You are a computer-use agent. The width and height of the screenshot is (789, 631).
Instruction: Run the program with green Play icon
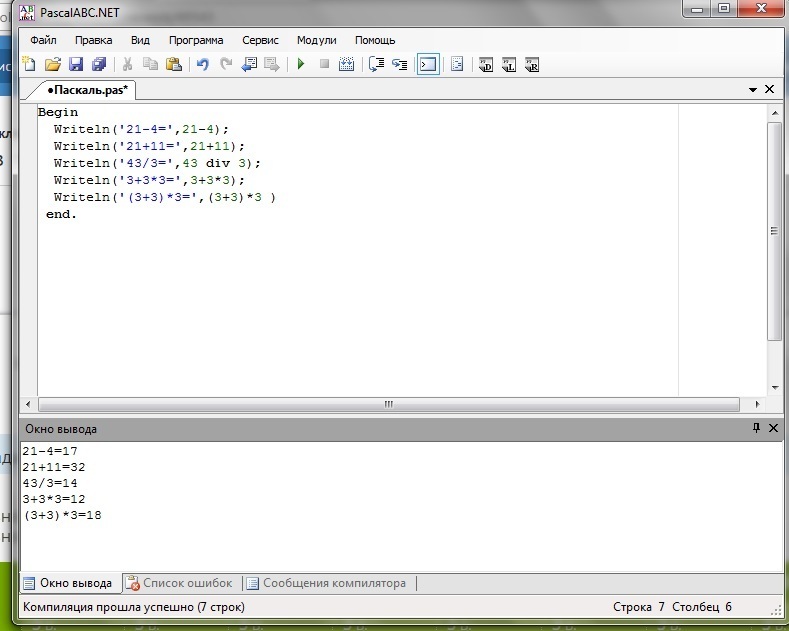click(301, 64)
